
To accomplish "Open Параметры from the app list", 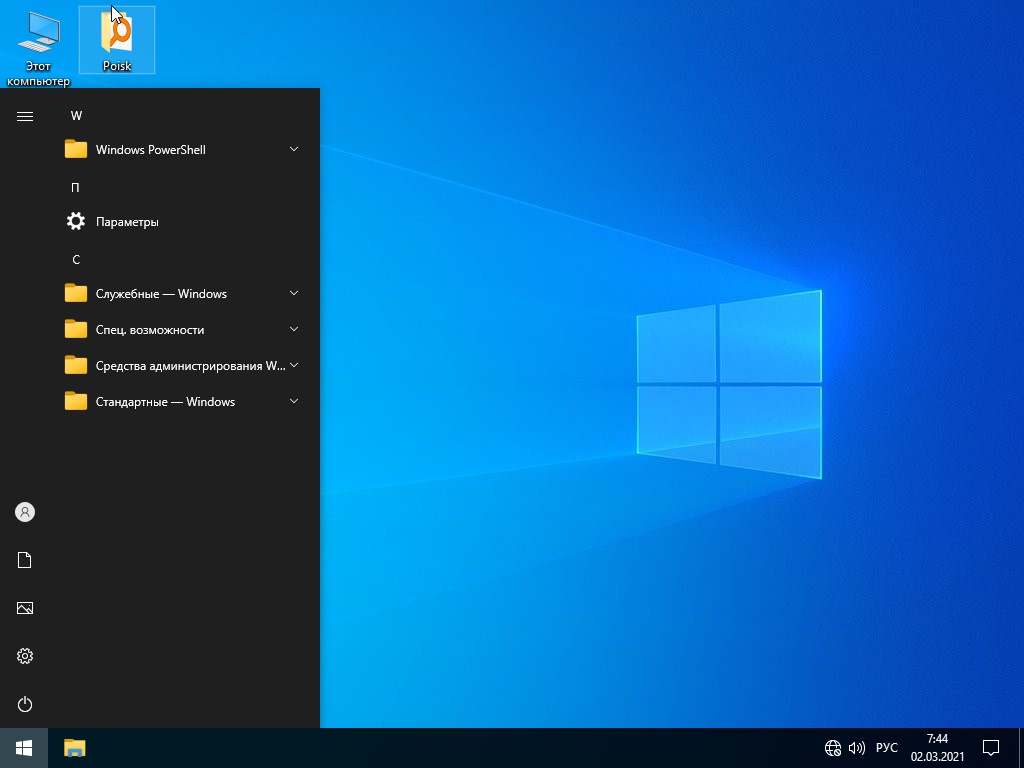I will coord(127,222).
